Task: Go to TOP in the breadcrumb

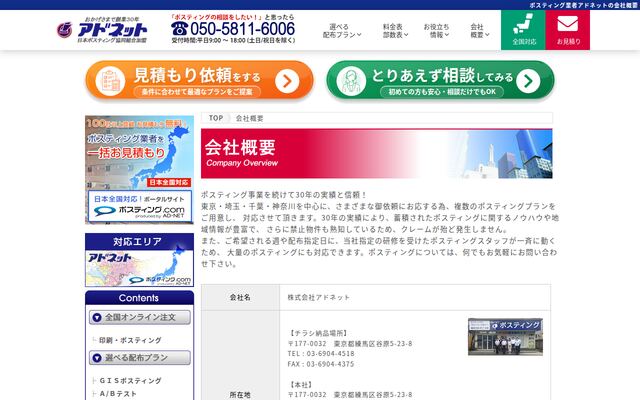Action: [216, 118]
